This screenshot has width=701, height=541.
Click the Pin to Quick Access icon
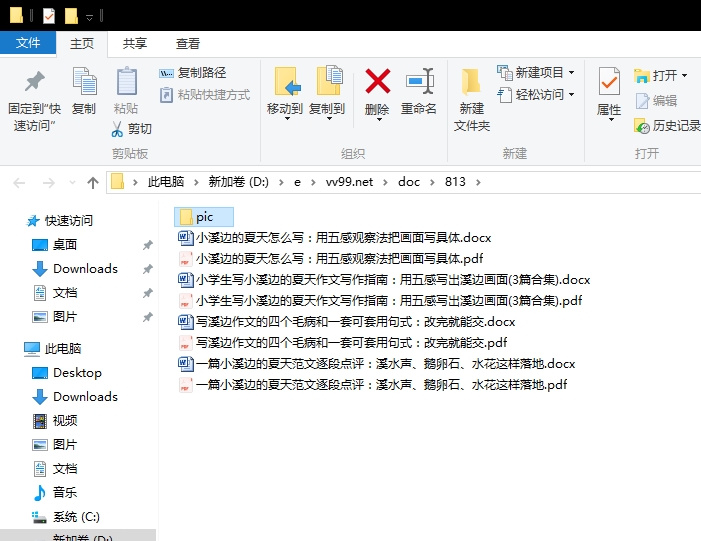click(34, 81)
